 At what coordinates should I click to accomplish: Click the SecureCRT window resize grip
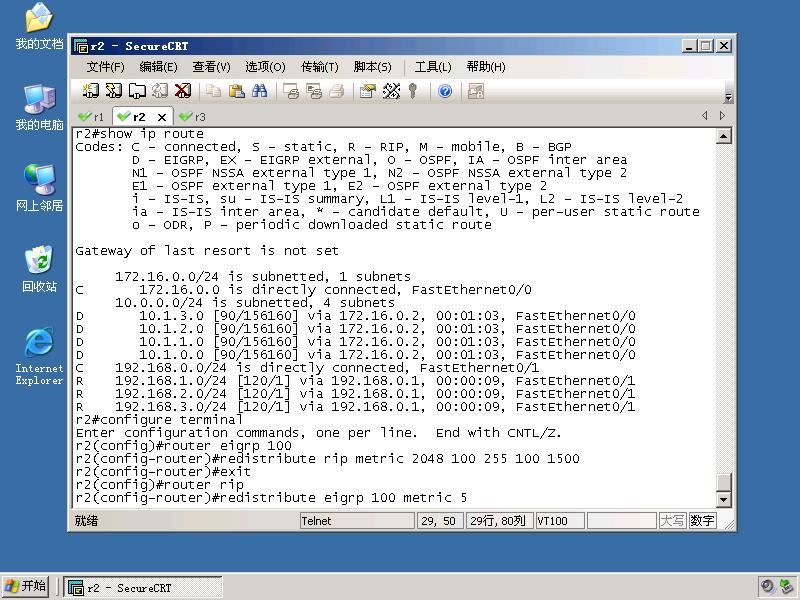click(x=729, y=524)
